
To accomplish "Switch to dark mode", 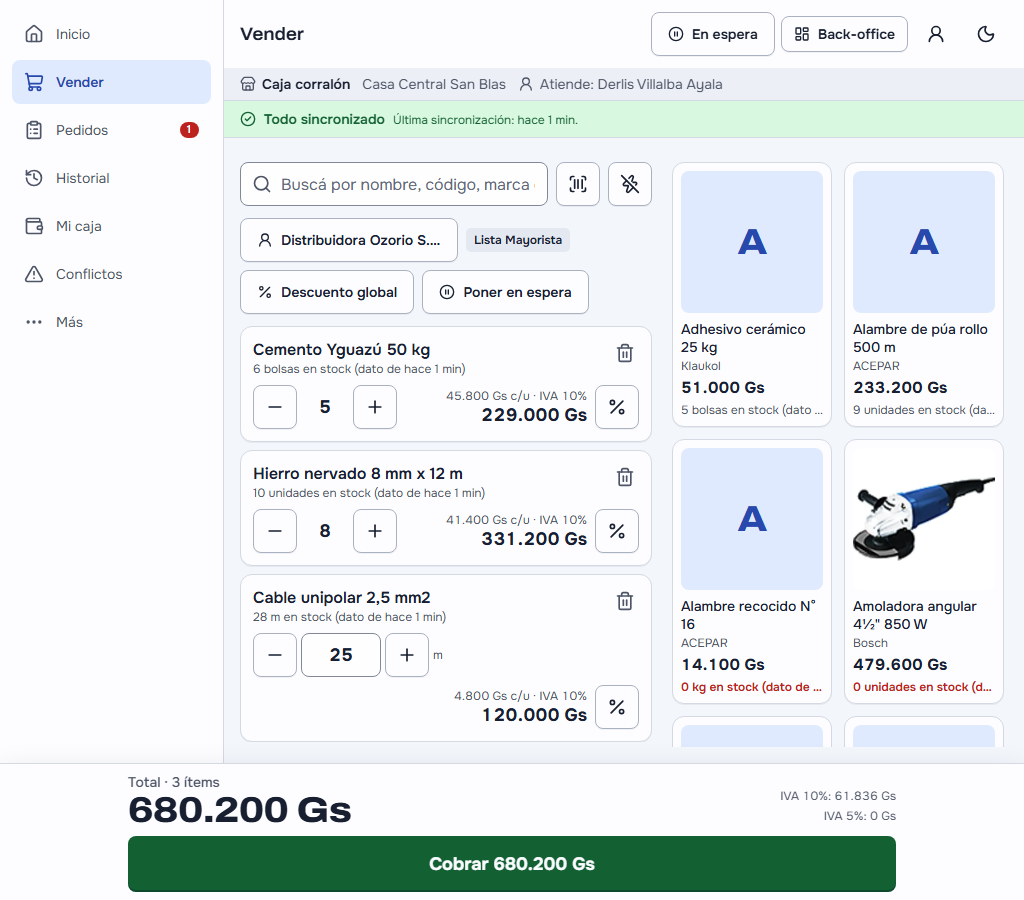I will coord(985,34).
